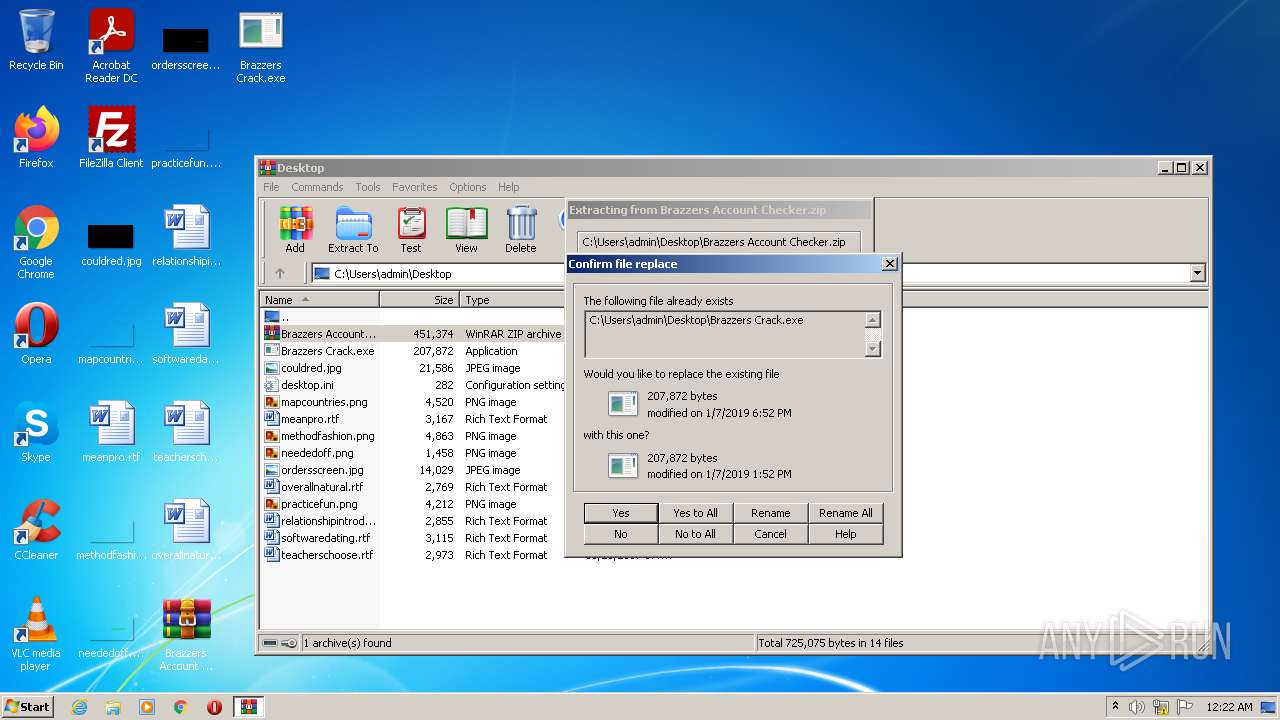Open the Options menu
The image size is (1280, 720).
pyautogui.click(x=467, y=187)
